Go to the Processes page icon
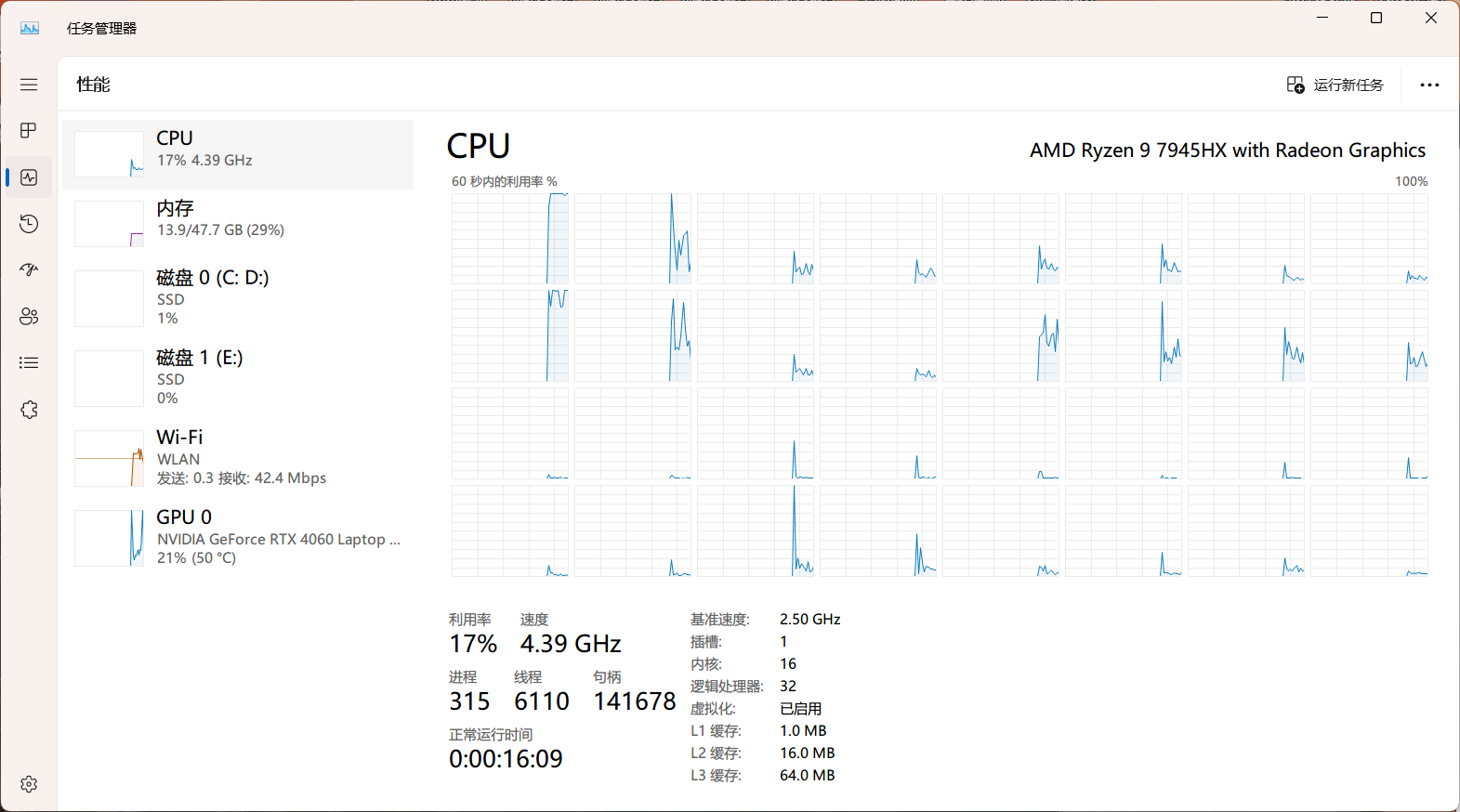 tap(29, 130)
